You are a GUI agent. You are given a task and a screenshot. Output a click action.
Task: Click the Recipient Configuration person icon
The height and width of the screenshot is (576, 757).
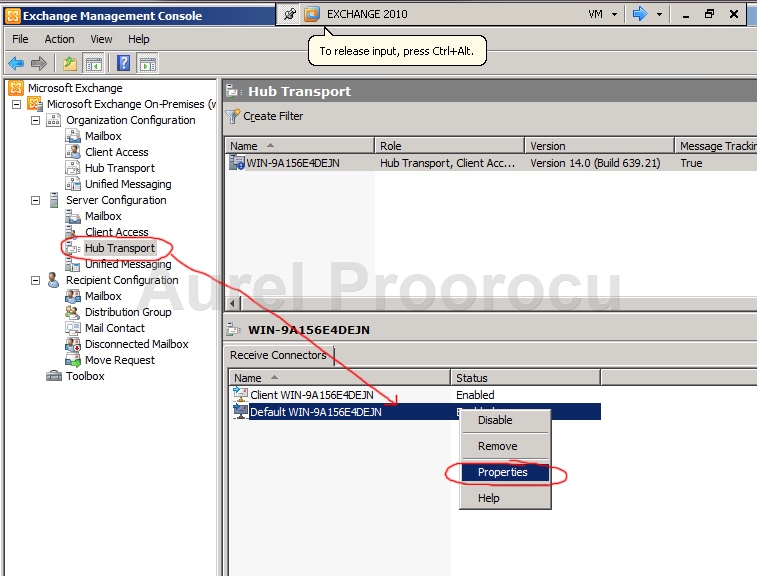[54, 280]
